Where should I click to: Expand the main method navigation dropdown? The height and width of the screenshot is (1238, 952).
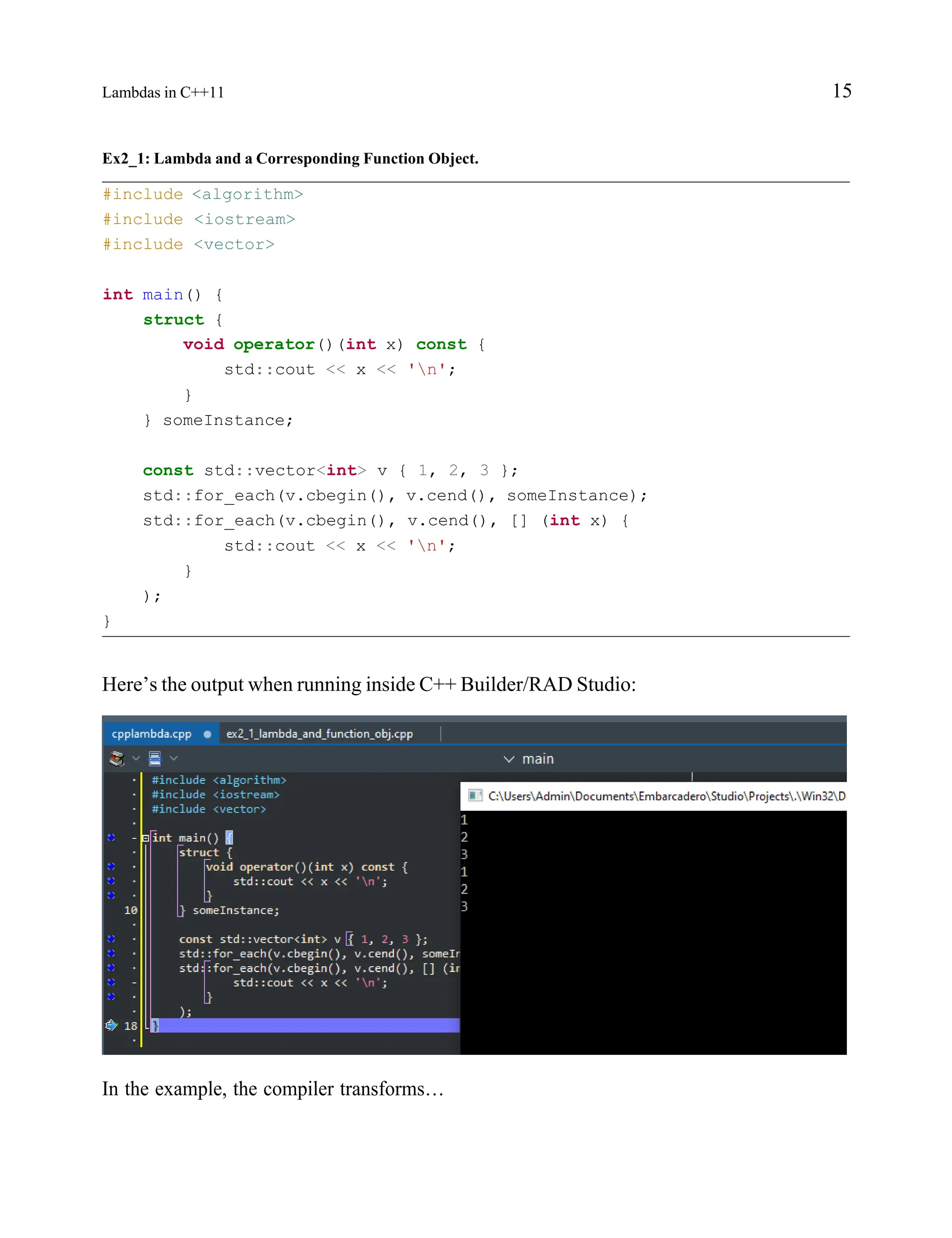509,759
